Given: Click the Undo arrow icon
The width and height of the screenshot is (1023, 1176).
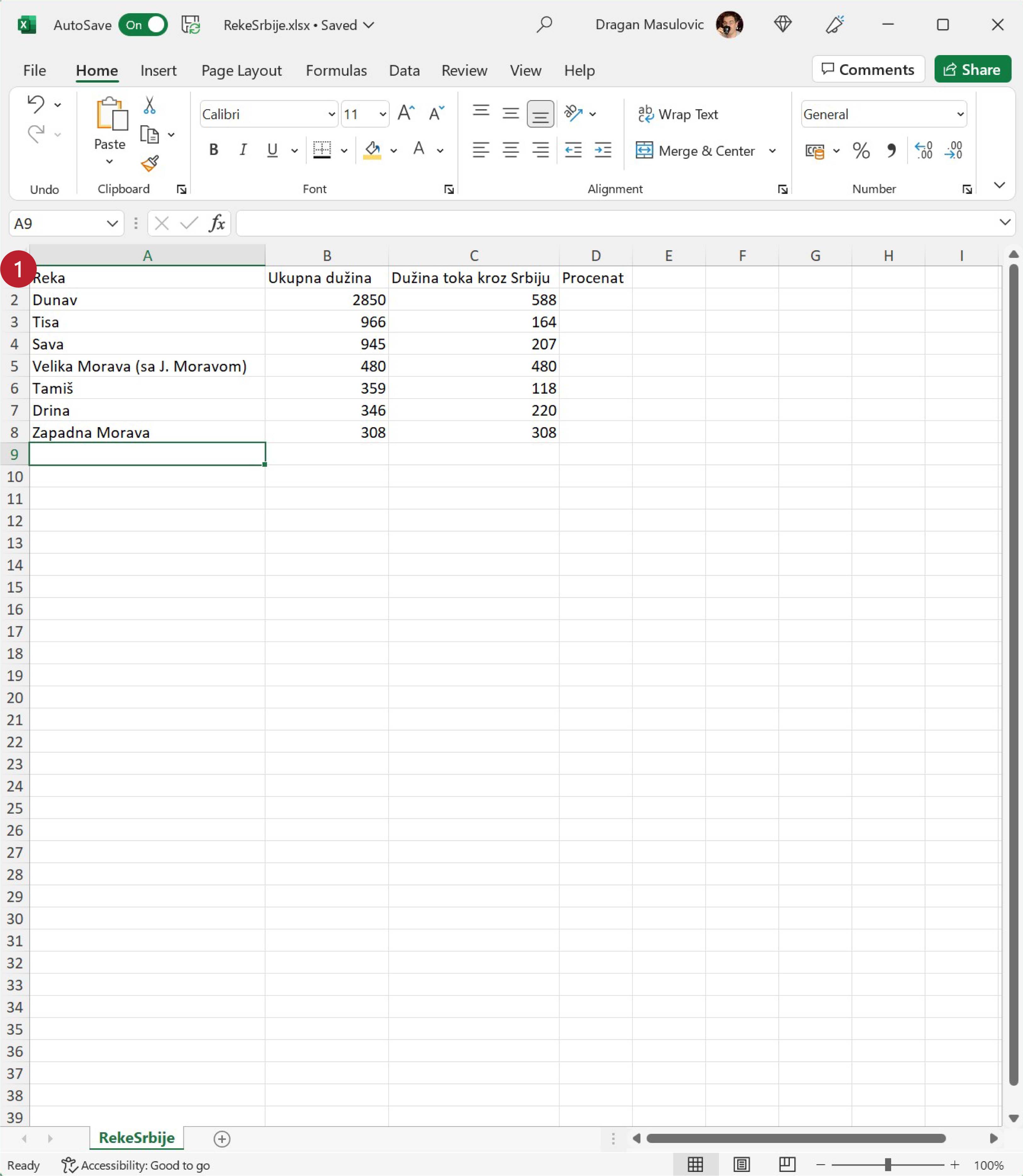Looking at the screenshot, I should 36,105.
